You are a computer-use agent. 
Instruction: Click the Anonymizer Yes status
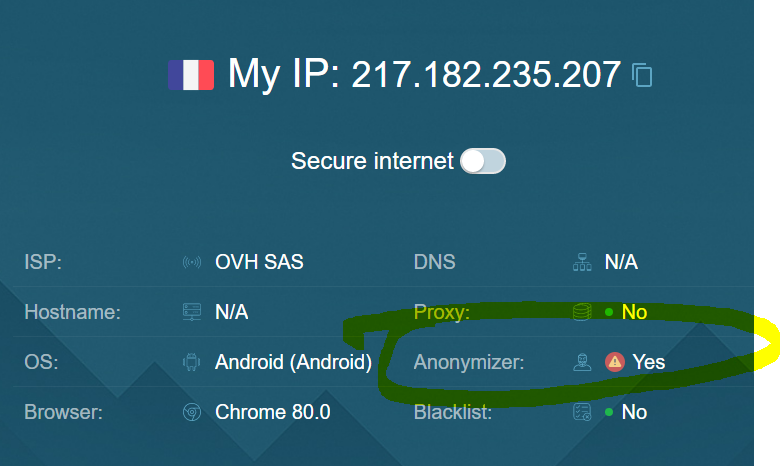point(648,362)
